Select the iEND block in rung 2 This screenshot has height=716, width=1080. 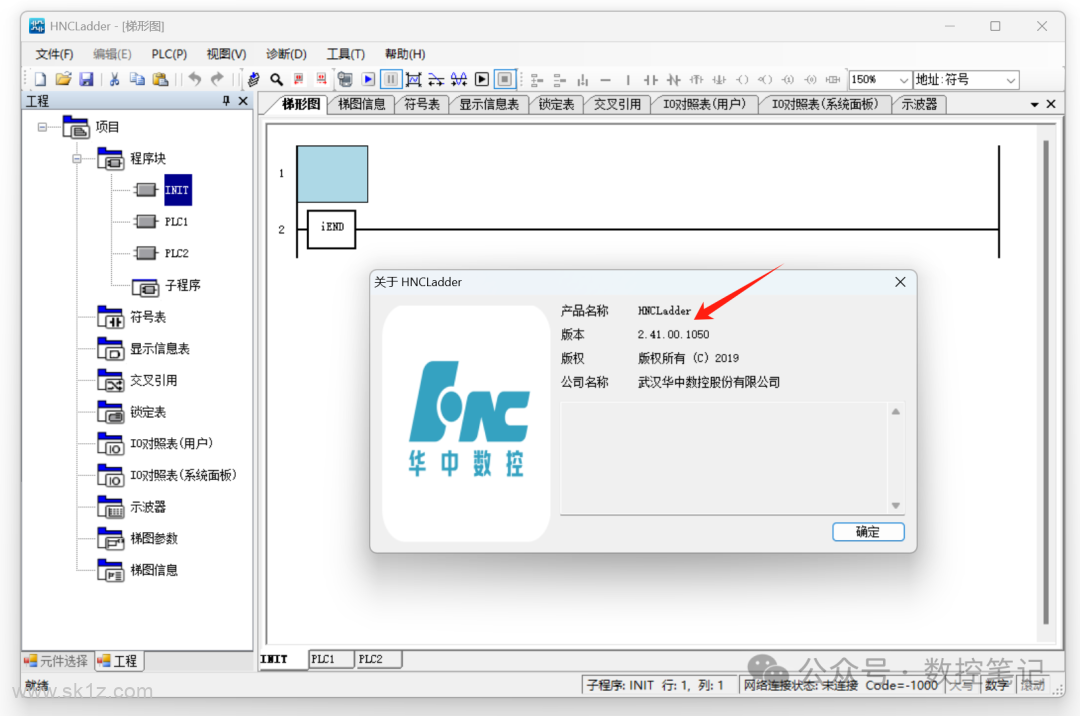331,229
